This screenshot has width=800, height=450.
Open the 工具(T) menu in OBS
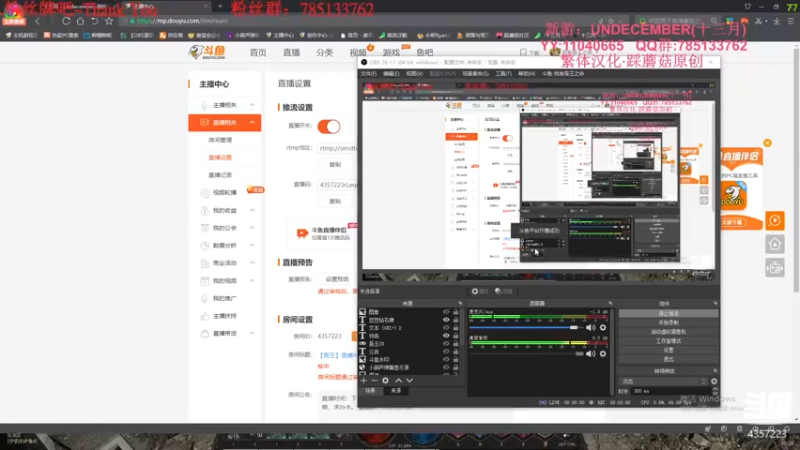click(503, 74)
